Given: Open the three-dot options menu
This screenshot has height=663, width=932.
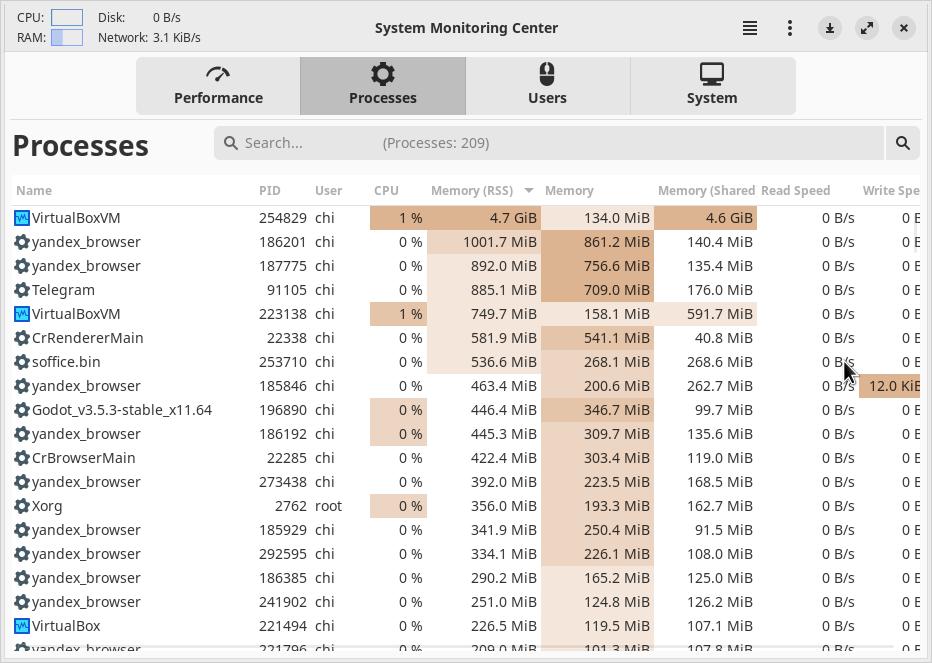Looking at the screenshot, I should [x=790, y=28].
